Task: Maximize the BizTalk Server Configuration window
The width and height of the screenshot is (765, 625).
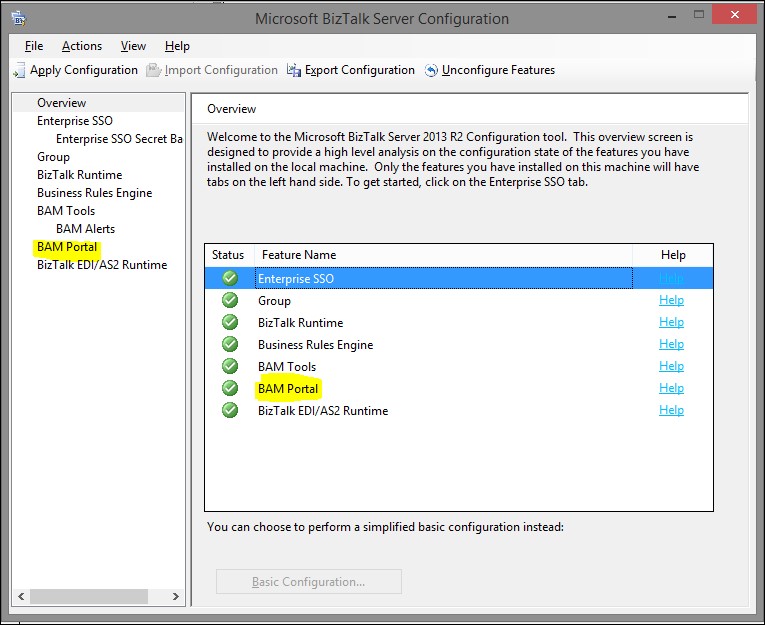Action: [x=699, y=15]
